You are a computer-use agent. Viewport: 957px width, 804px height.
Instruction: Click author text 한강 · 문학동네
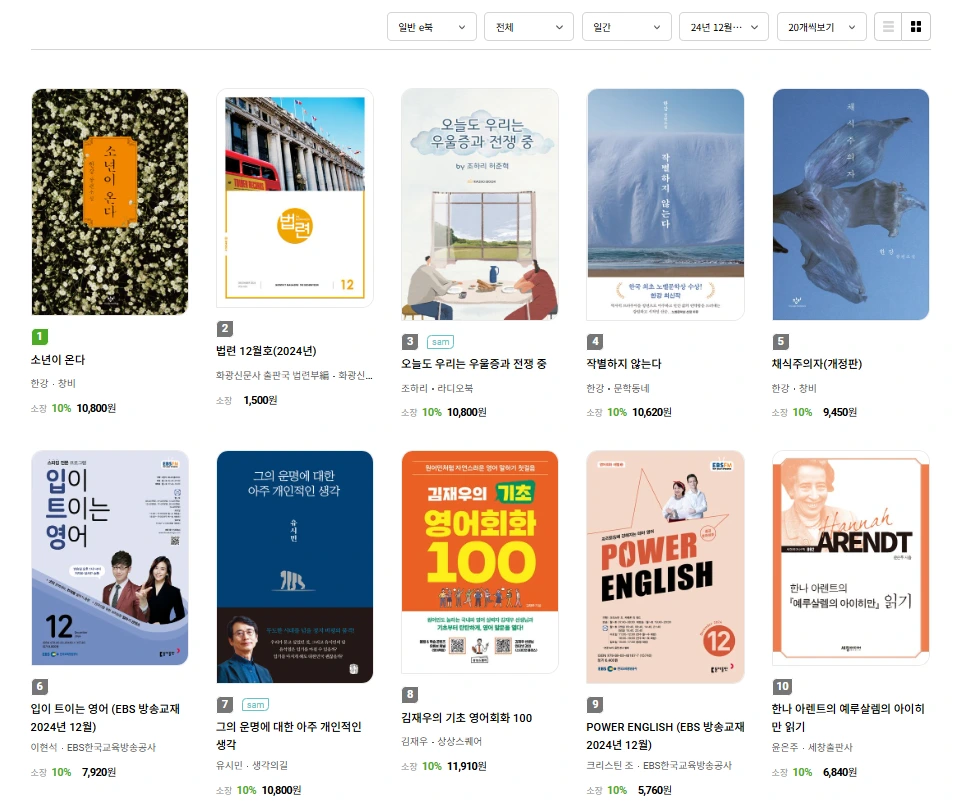(x=618, y=388)
